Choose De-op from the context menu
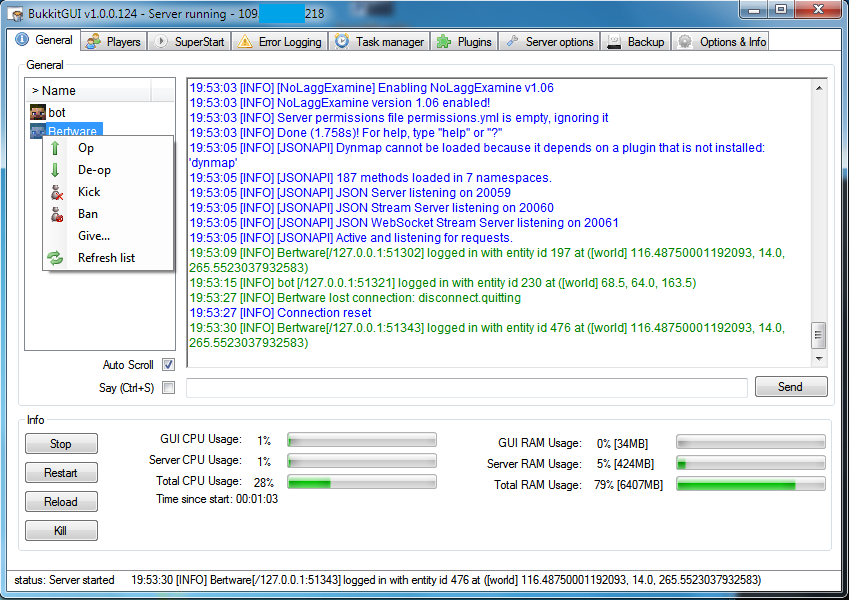 click(x=108, y=170)
